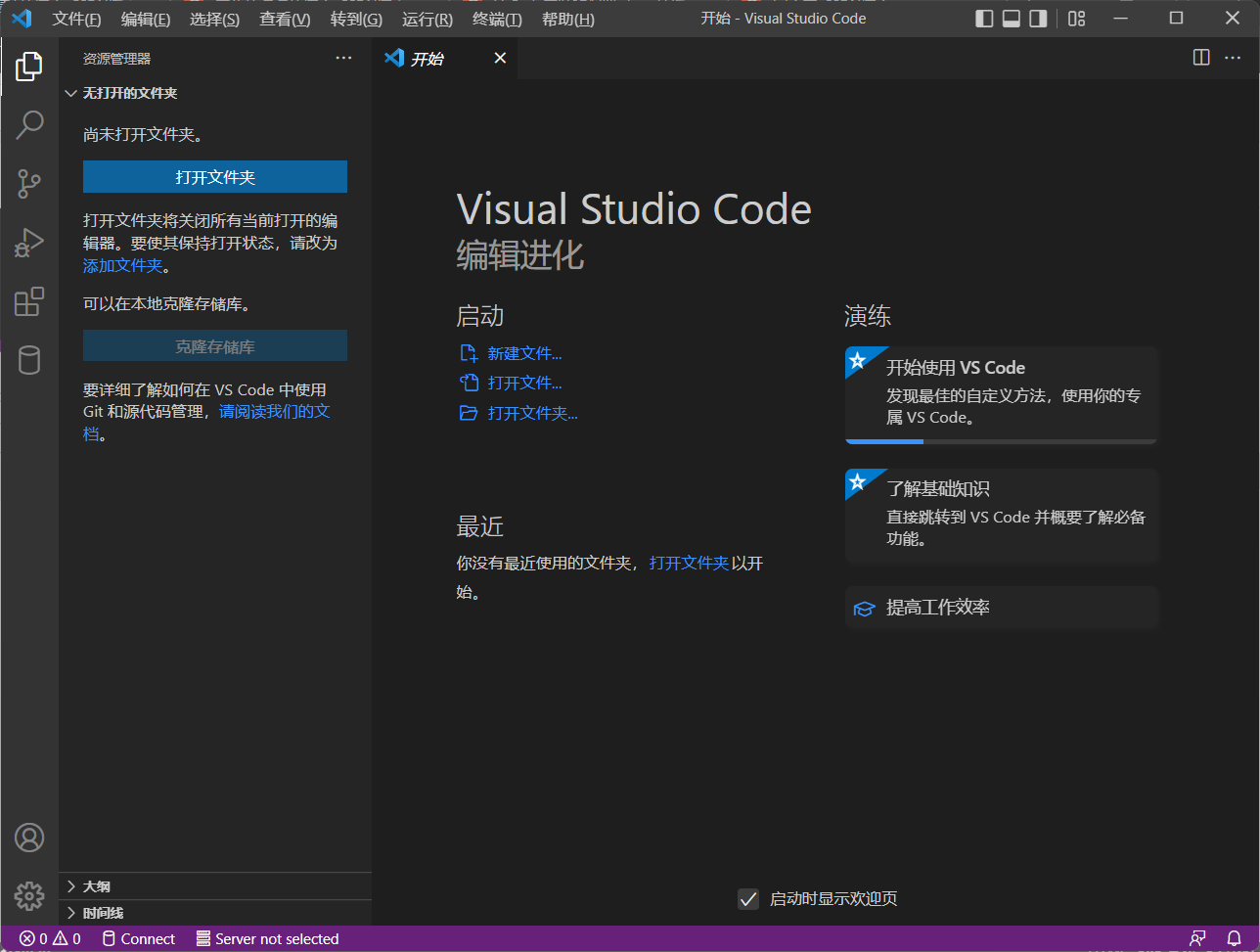The image size is (1260, 952).
Task: Click the 克隆存储库 button
Action: 215,346
